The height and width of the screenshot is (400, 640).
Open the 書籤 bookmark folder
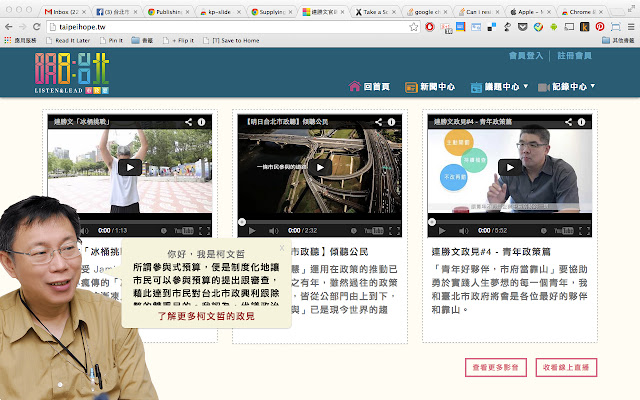point(142,40)
